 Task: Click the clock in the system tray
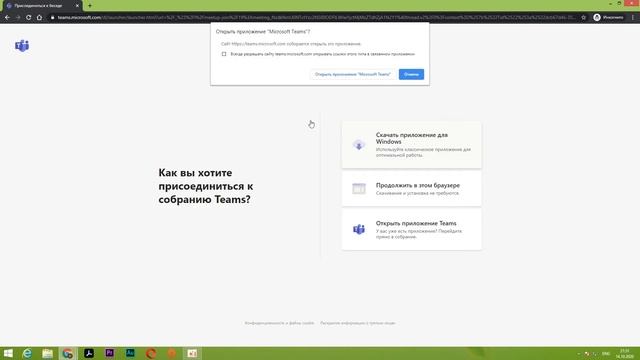(x=624, y=353)
